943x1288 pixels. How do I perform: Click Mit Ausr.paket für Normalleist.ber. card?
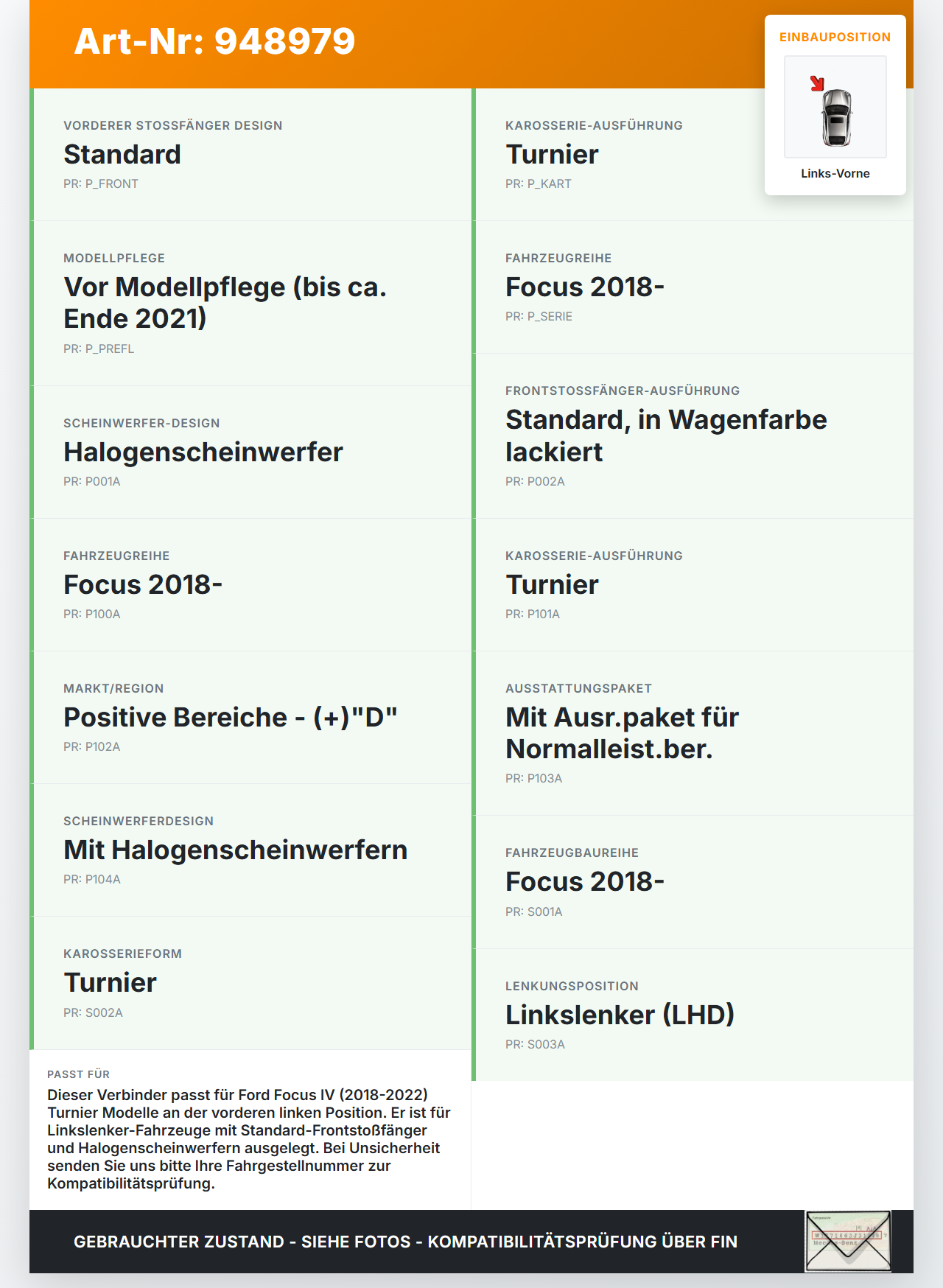click(693, 733)
